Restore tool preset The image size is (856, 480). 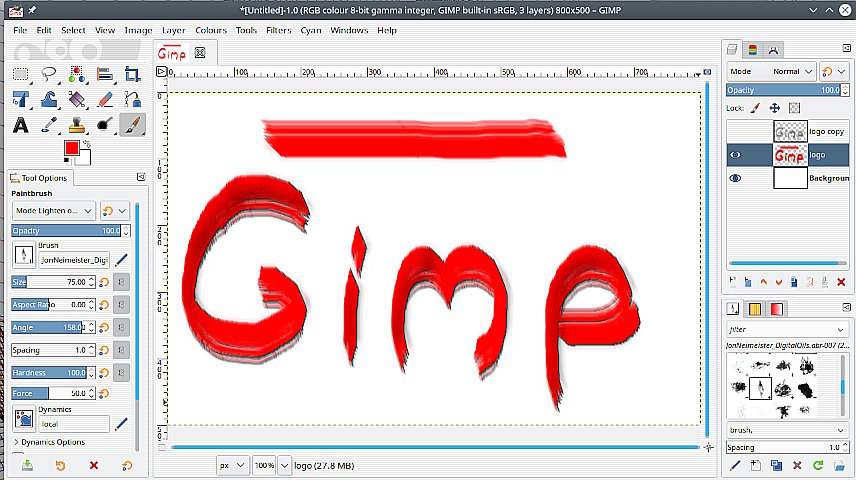pos(60,465)
